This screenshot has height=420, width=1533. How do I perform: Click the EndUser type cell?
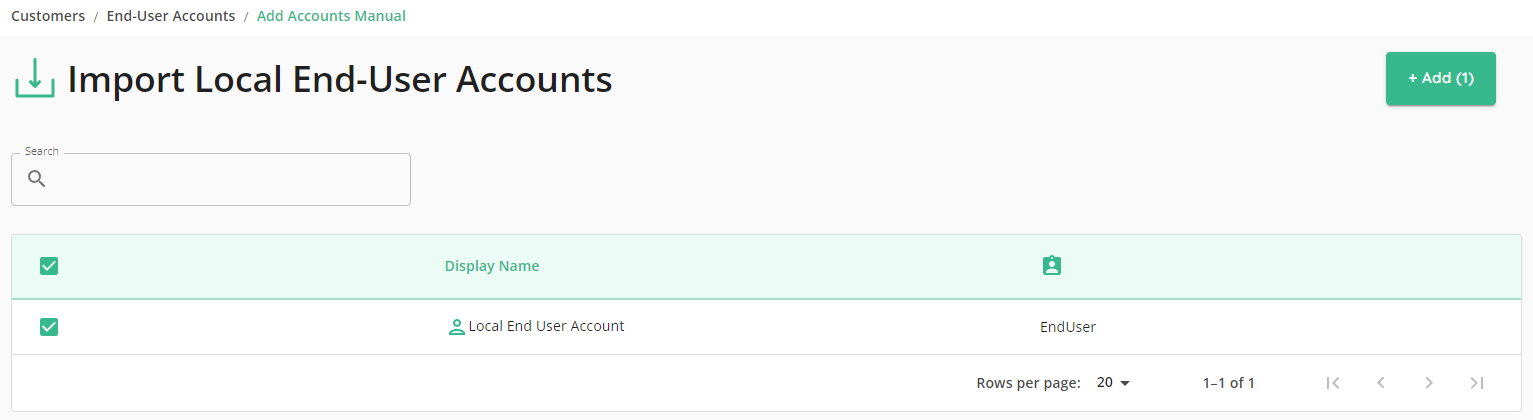pos(1068,327)
